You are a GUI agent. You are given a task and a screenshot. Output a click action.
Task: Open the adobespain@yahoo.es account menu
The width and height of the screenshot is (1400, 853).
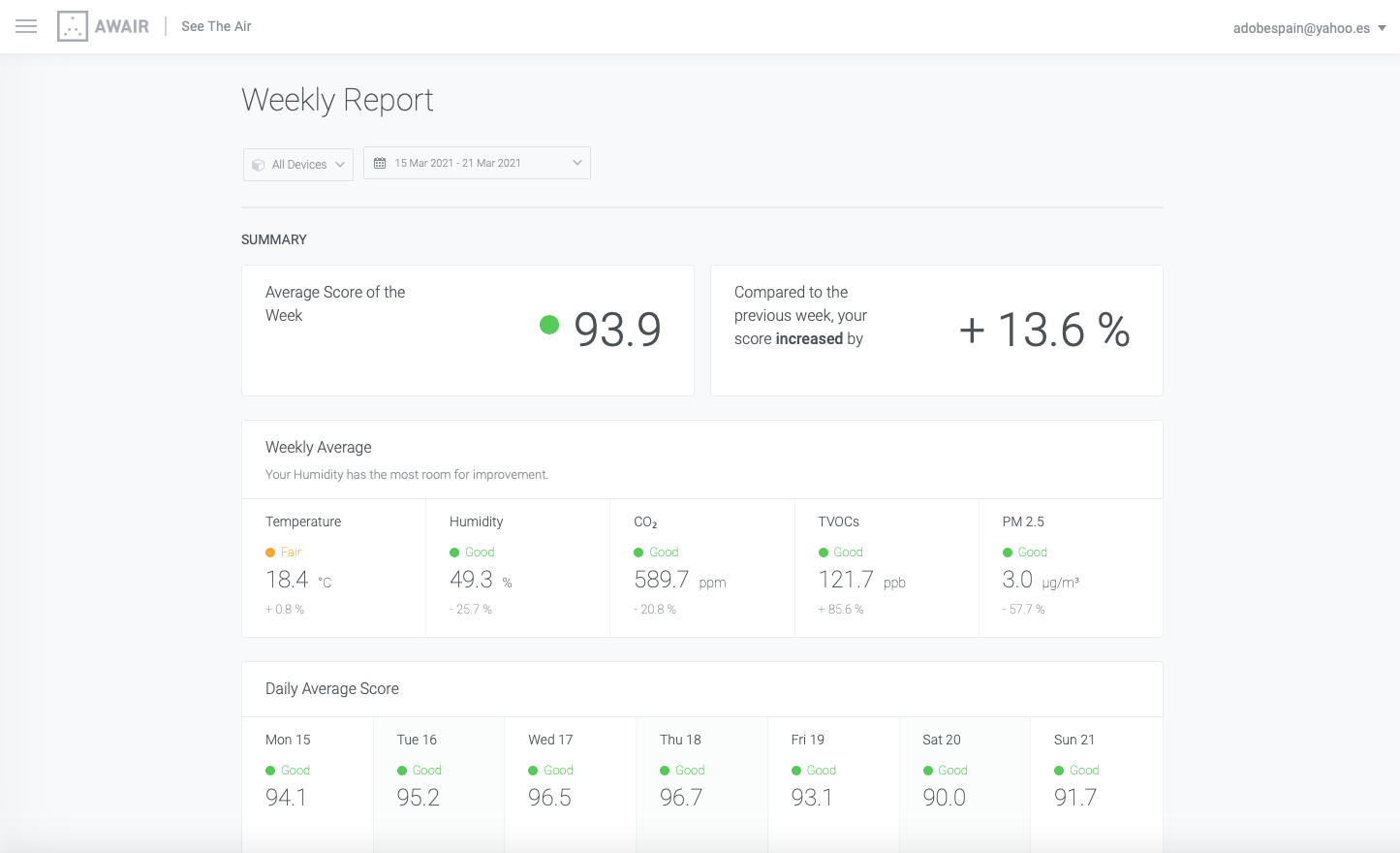(x=1308, y=28)
